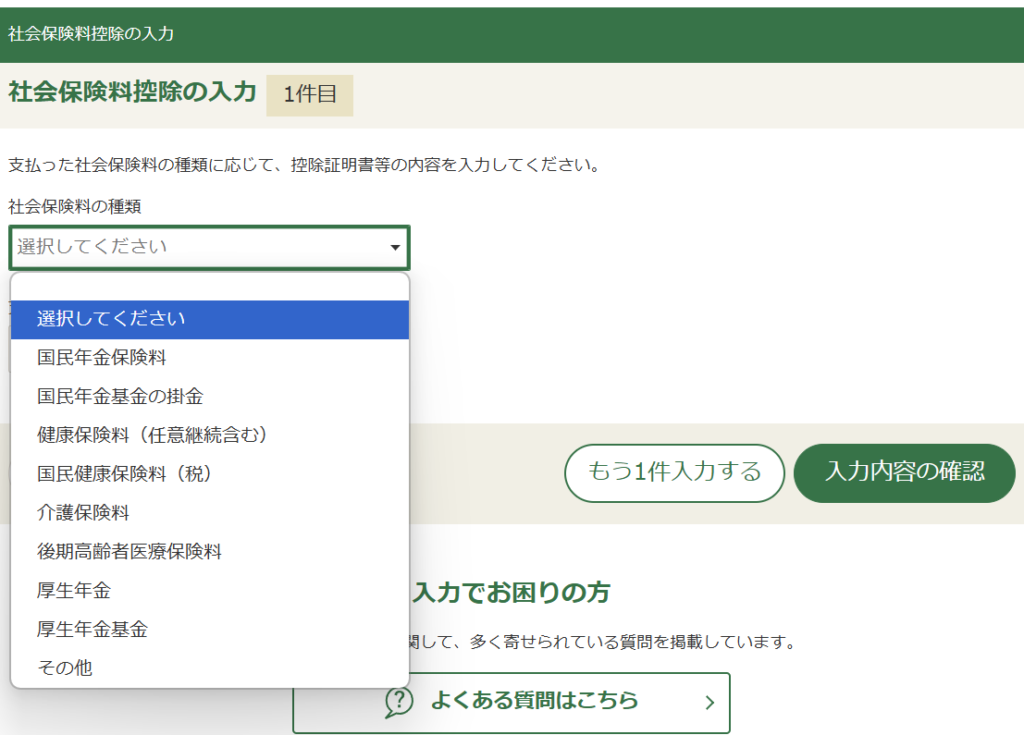Screen dimensions: 1024x735
Task: Select the highlighted 選択してください option
Action: pyautogui.click(x=210, y=319)
